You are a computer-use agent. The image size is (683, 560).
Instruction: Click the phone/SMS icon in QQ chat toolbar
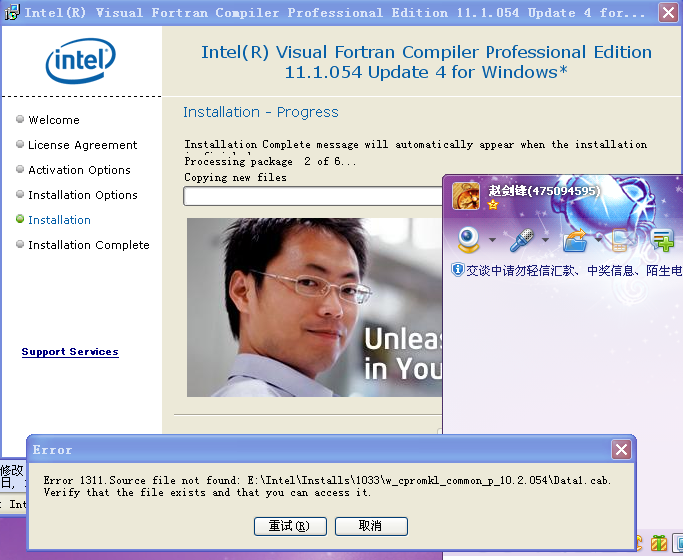(621, 240)
